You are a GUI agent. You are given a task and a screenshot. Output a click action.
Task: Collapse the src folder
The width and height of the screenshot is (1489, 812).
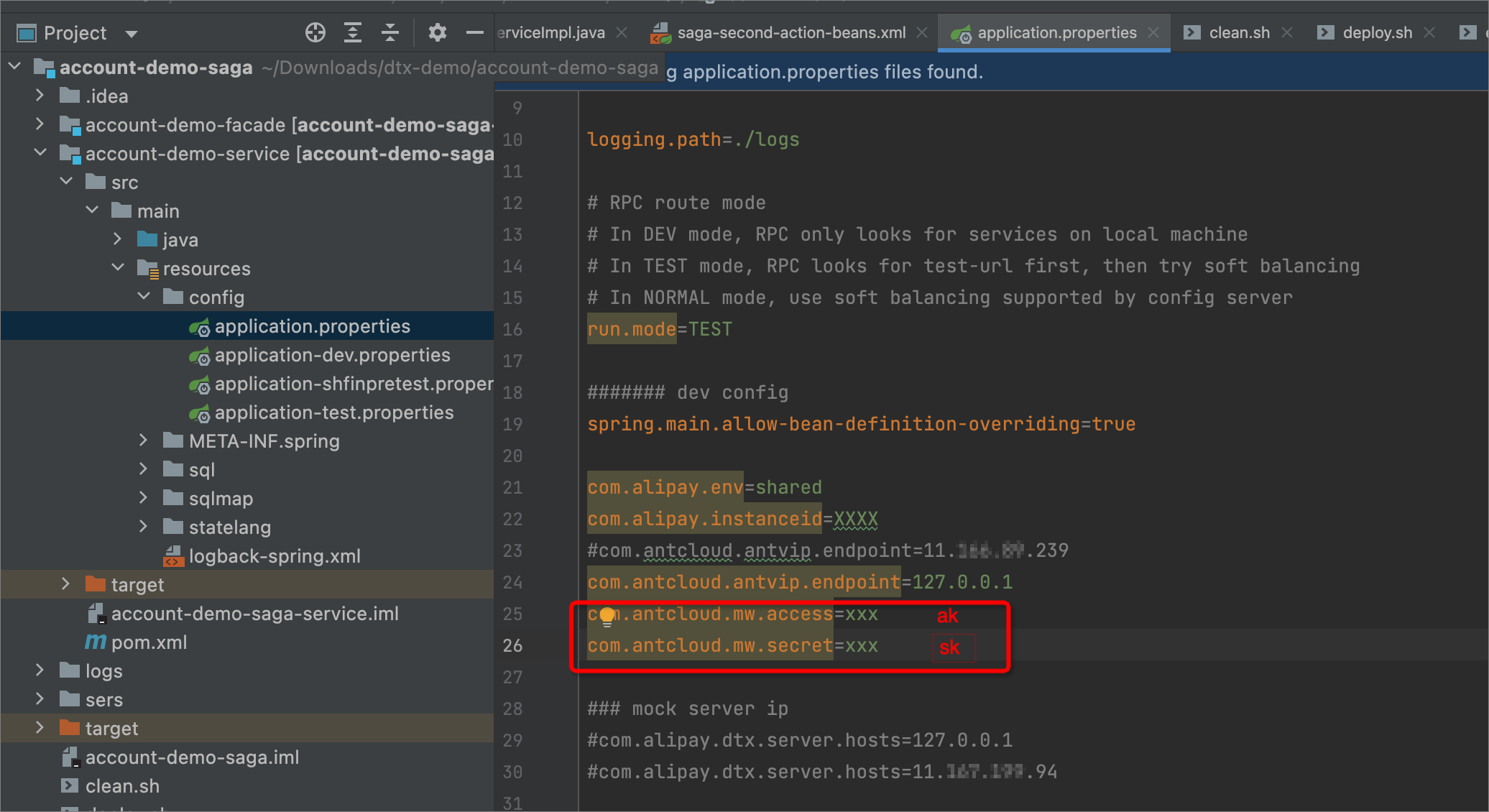coord(66,181)
